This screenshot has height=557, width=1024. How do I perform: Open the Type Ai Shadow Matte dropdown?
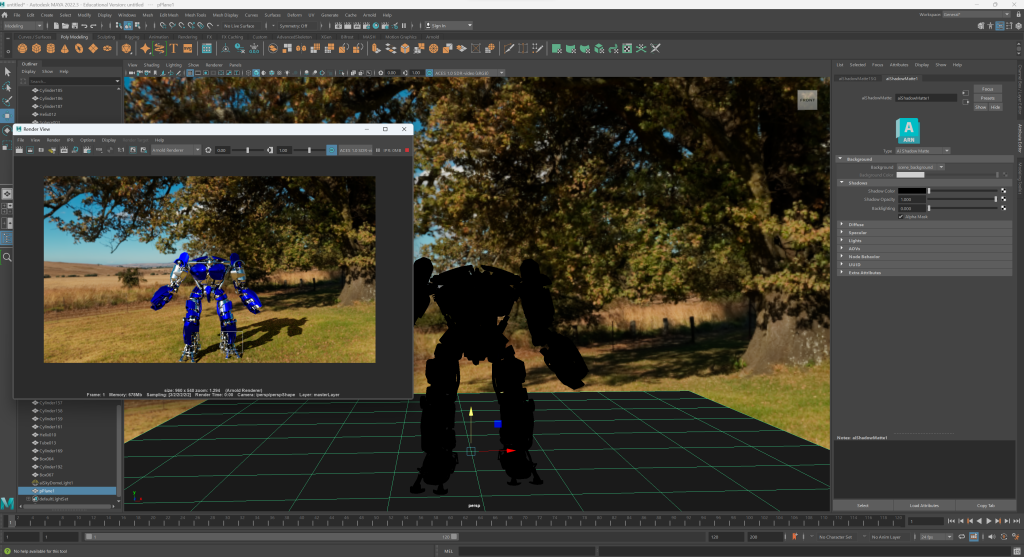[x=922, y=151]
